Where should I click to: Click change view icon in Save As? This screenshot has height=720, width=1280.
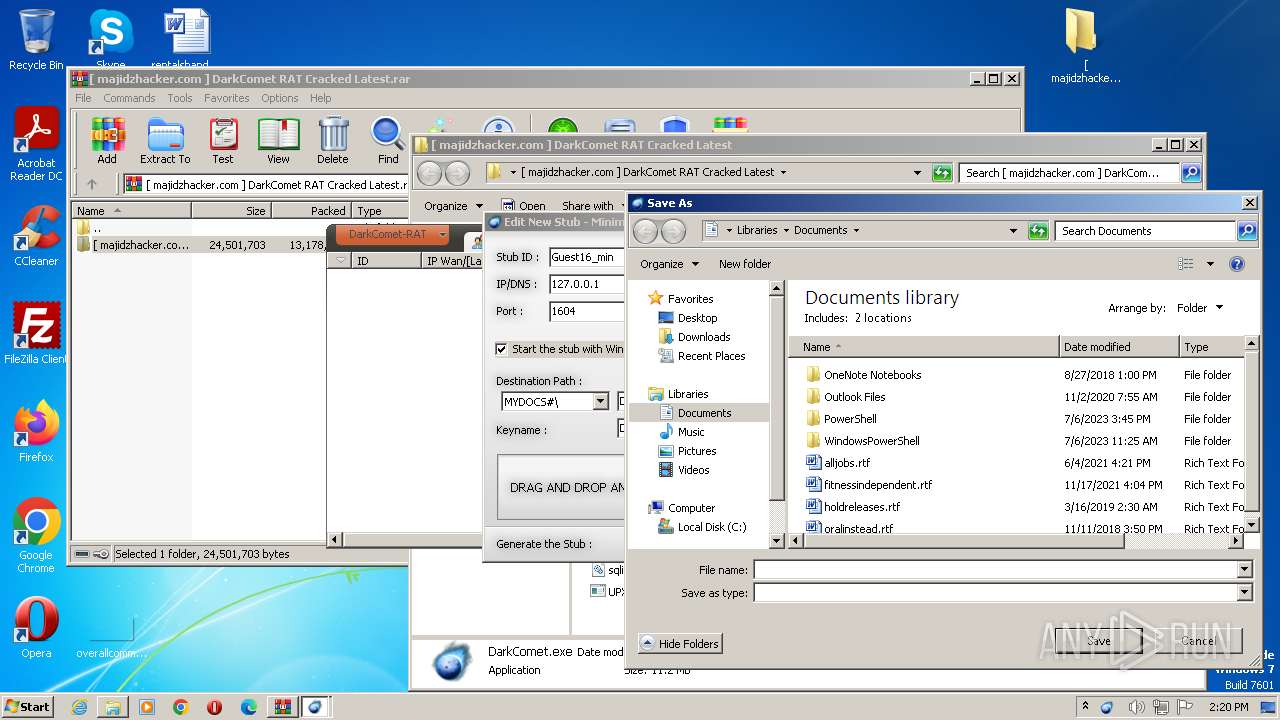(x=1186, y=264)
